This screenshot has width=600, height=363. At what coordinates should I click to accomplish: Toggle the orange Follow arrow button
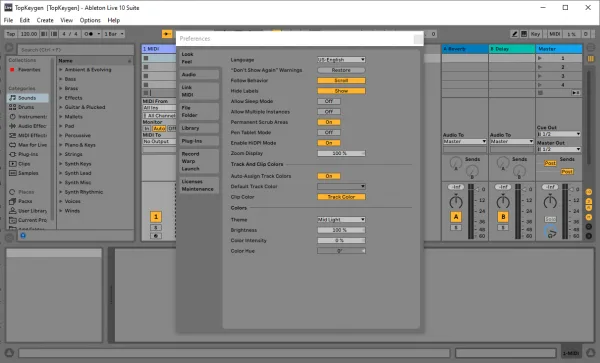pyautogui.click(x=167, y=34)
